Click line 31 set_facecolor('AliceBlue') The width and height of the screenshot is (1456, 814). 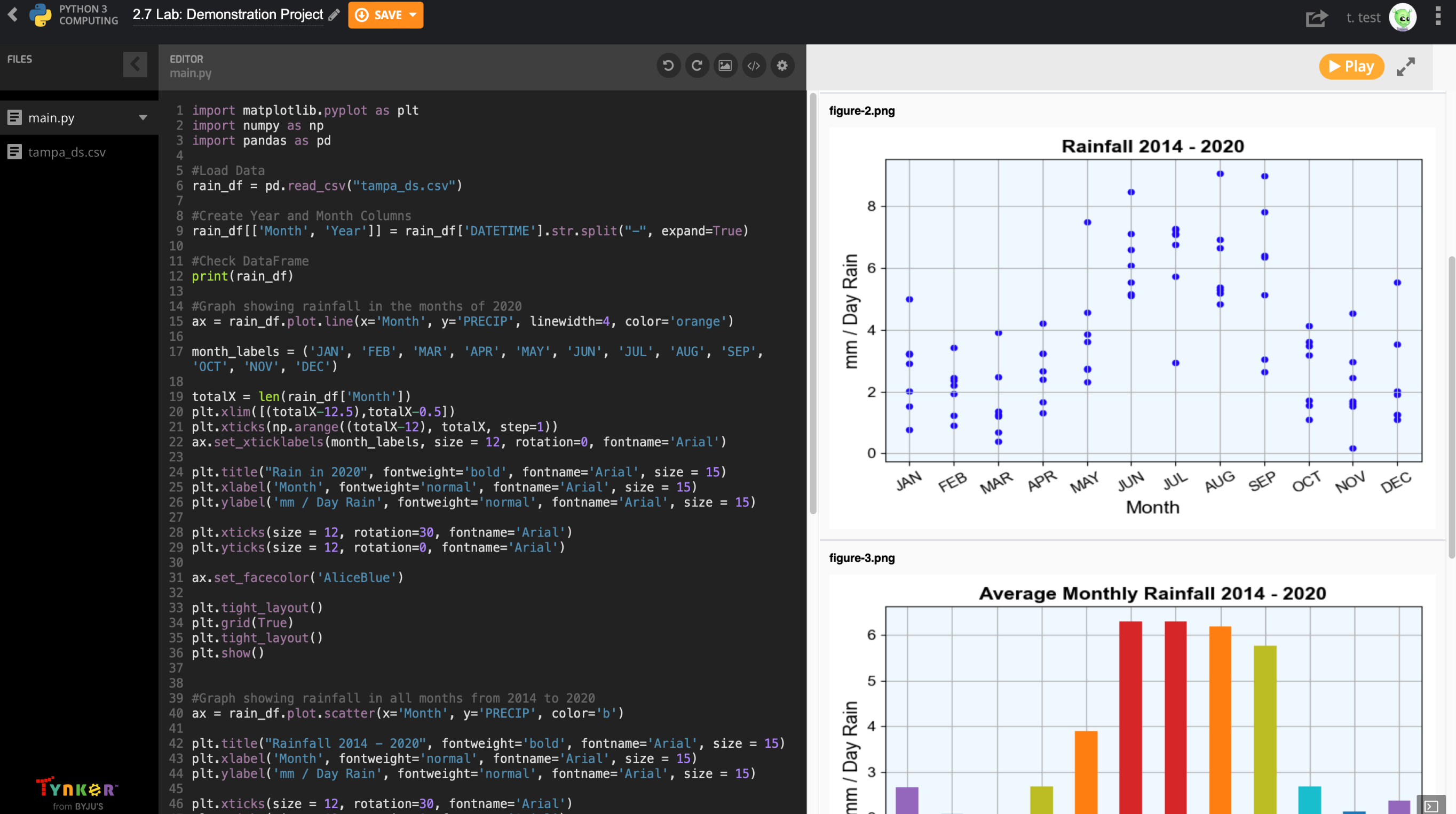297,578
